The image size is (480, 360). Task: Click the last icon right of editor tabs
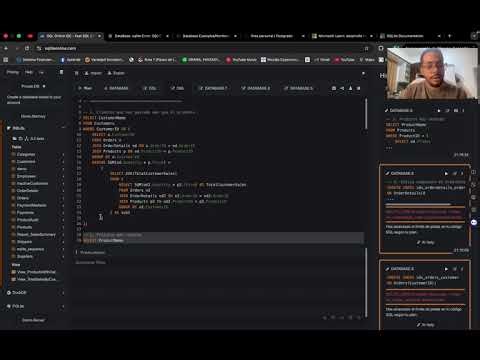tap(359, 88)
